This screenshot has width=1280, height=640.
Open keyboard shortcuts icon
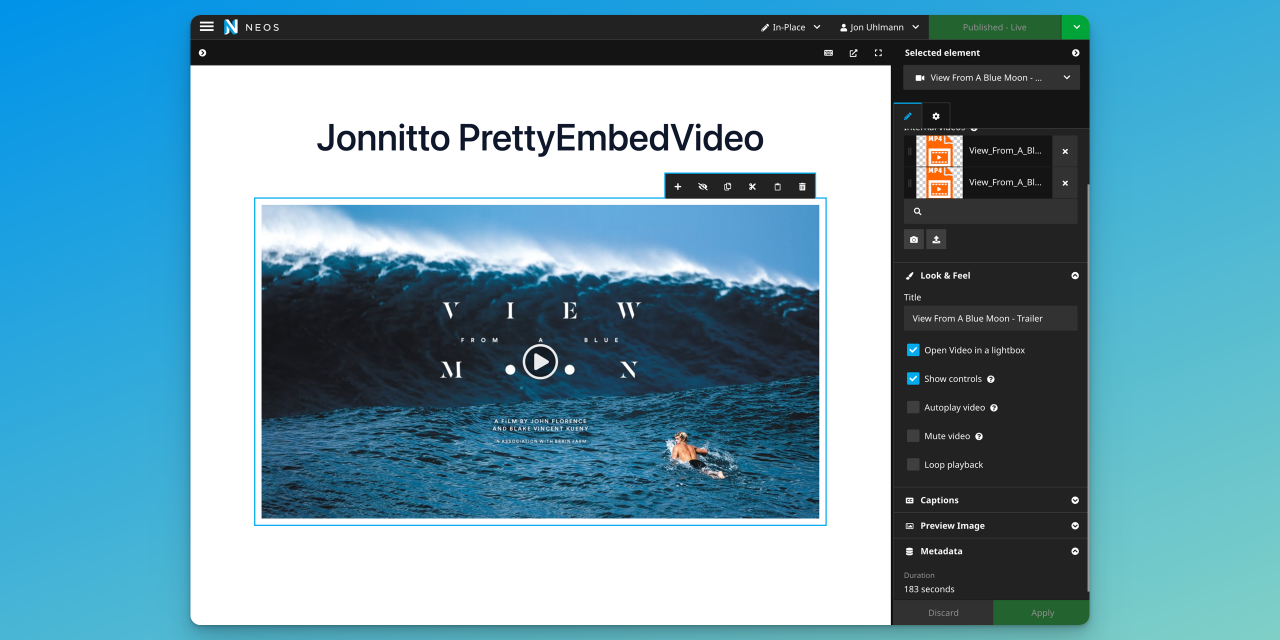tap(828, 53)
